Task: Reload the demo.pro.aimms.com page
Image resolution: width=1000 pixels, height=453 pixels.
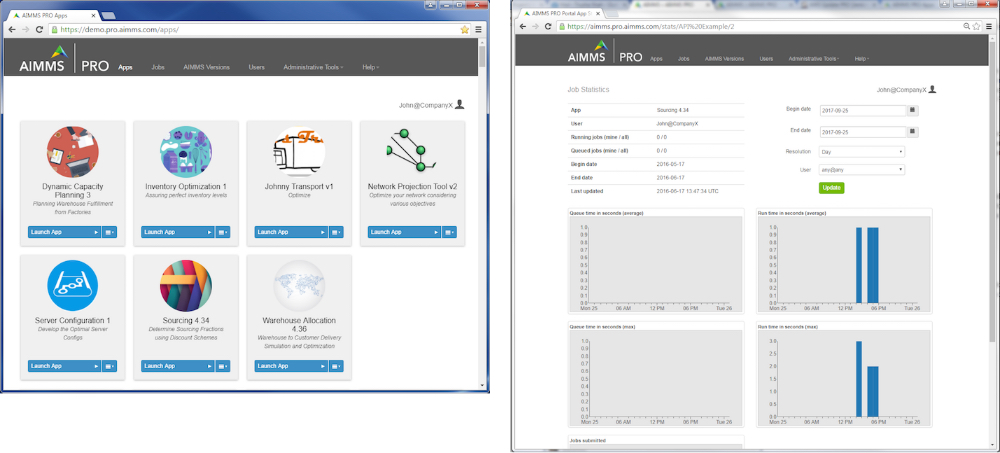Action: click(39, 29)
